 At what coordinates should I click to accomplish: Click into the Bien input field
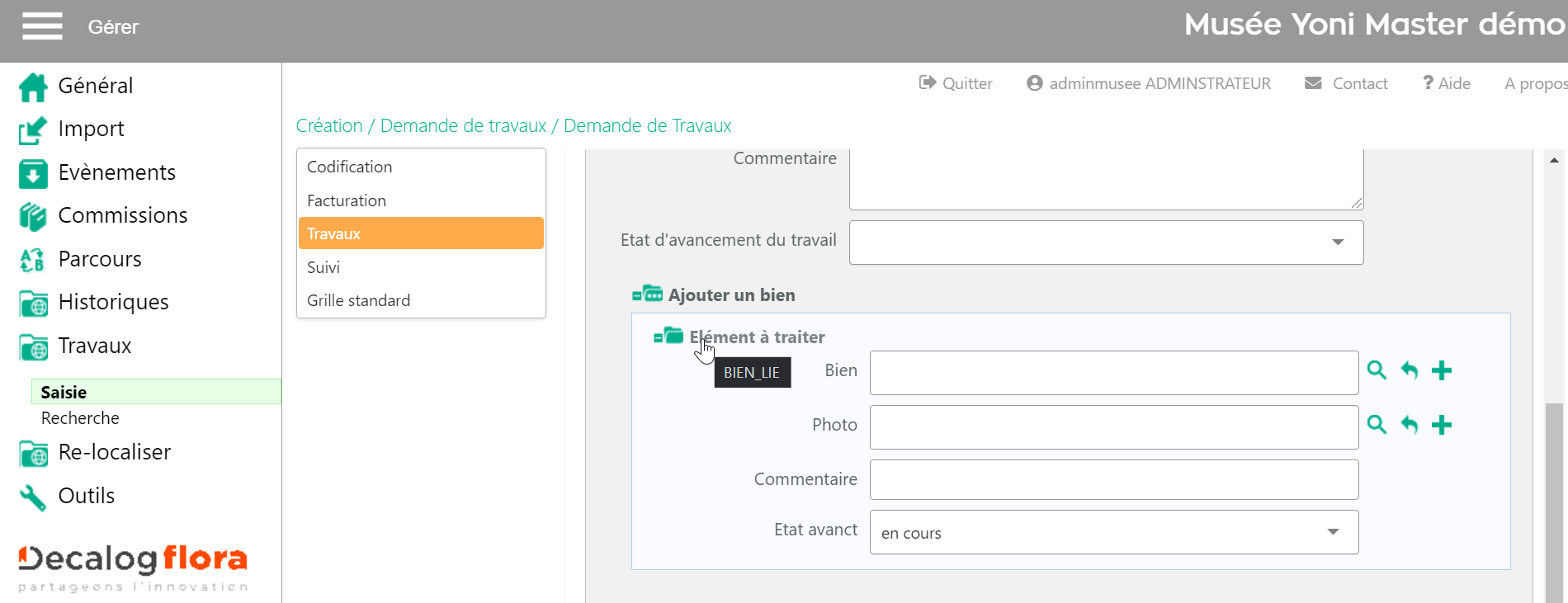(x=1113, y=373)
